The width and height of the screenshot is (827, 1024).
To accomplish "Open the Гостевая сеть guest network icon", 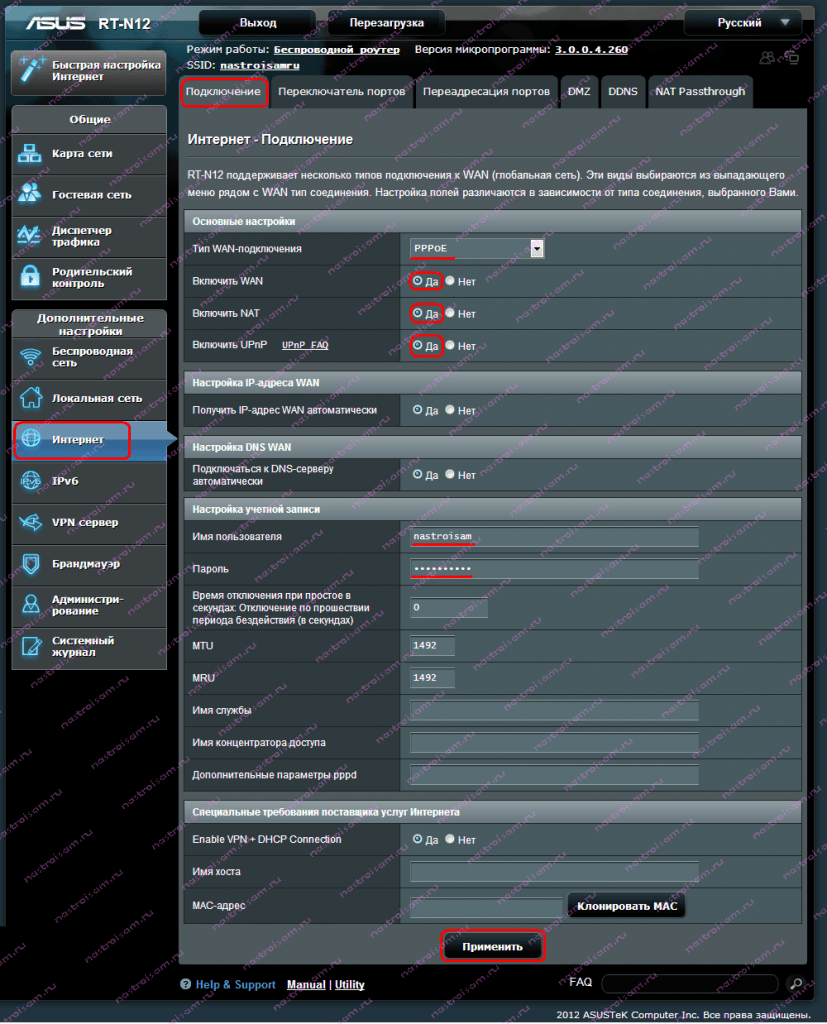I will pos(30,194).
